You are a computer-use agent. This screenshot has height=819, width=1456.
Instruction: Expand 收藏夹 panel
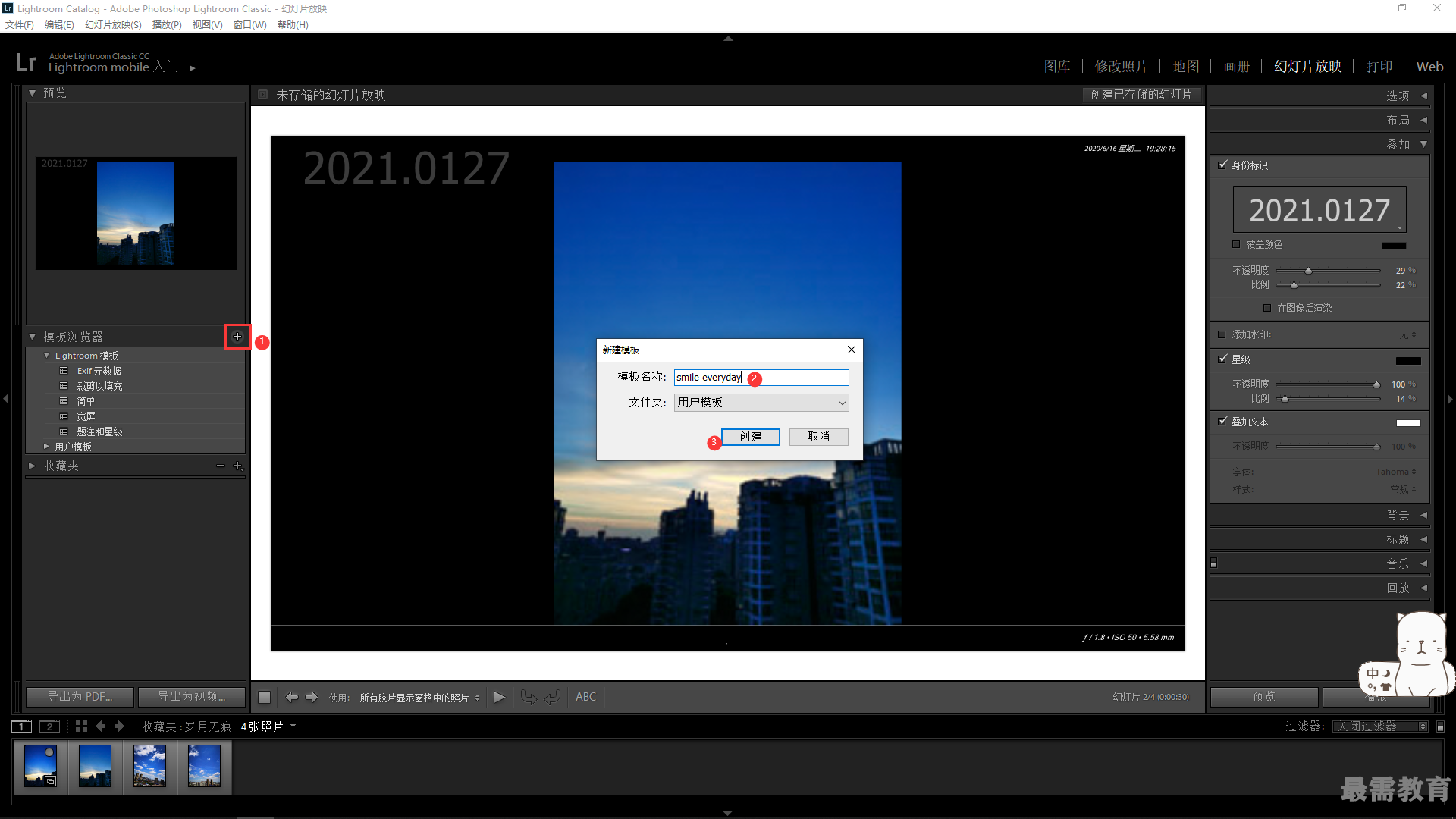tap(32, 466)
